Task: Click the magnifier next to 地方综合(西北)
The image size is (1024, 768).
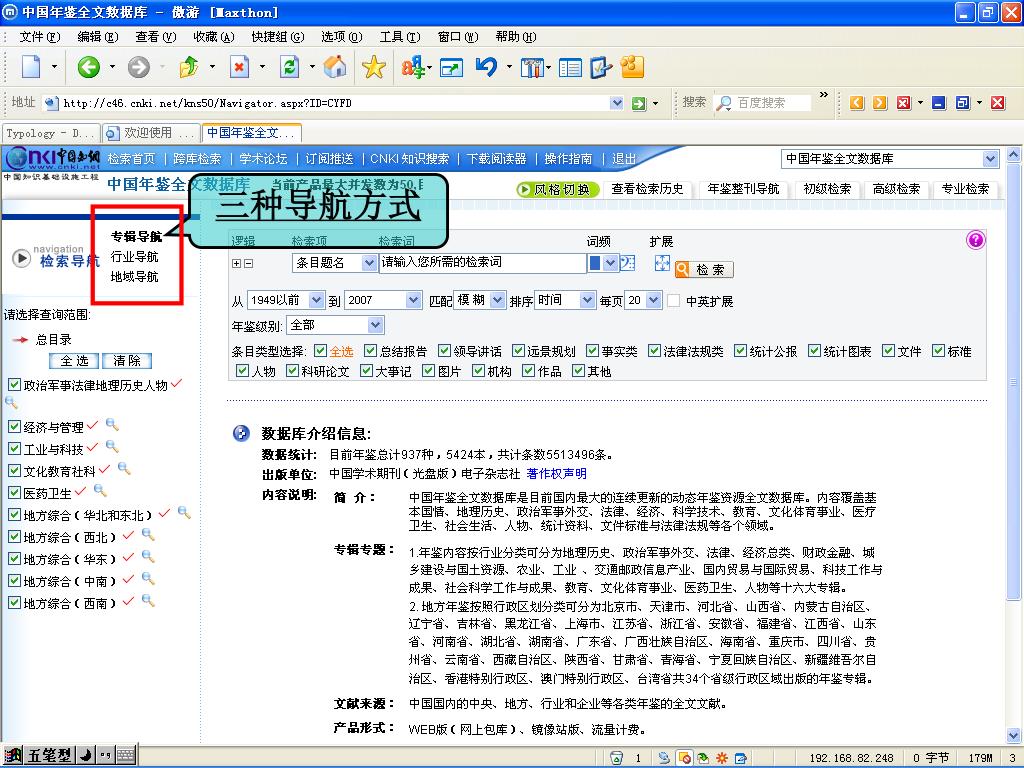Action: click(x=148, y=535)
